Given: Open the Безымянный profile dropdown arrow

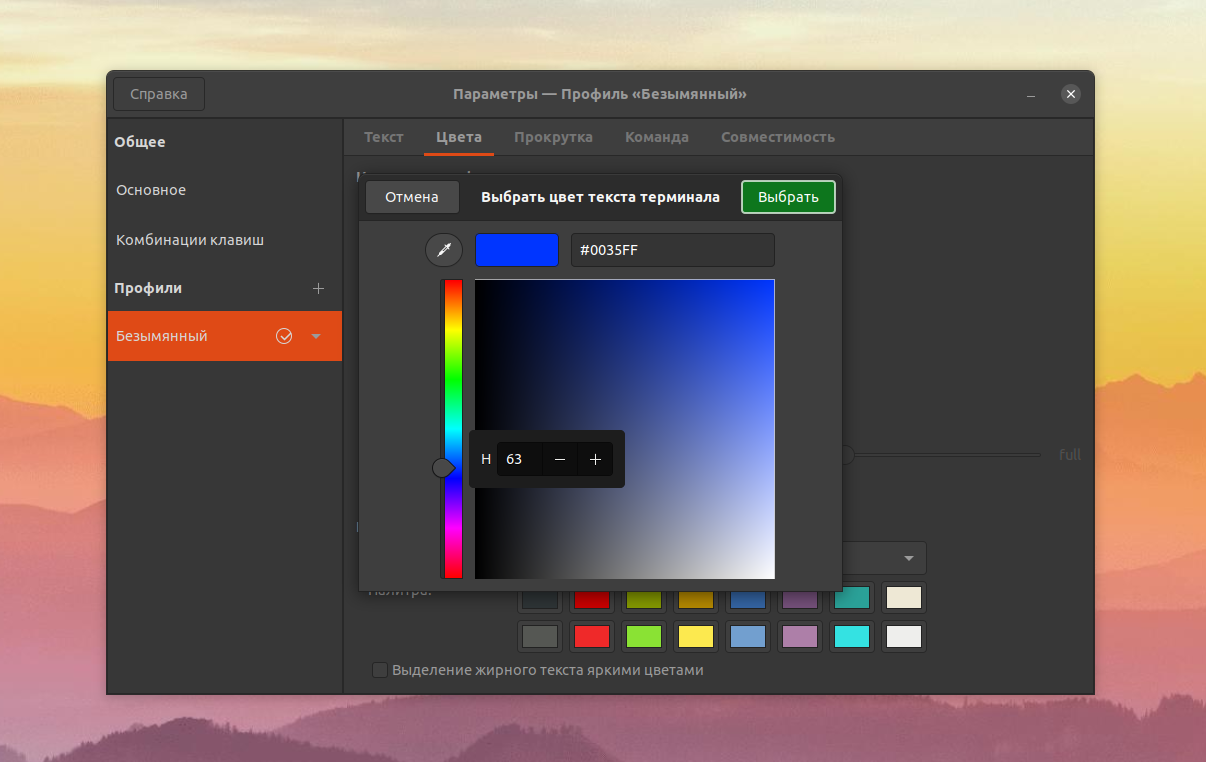Looking at the screenshot, I should 316,336.
